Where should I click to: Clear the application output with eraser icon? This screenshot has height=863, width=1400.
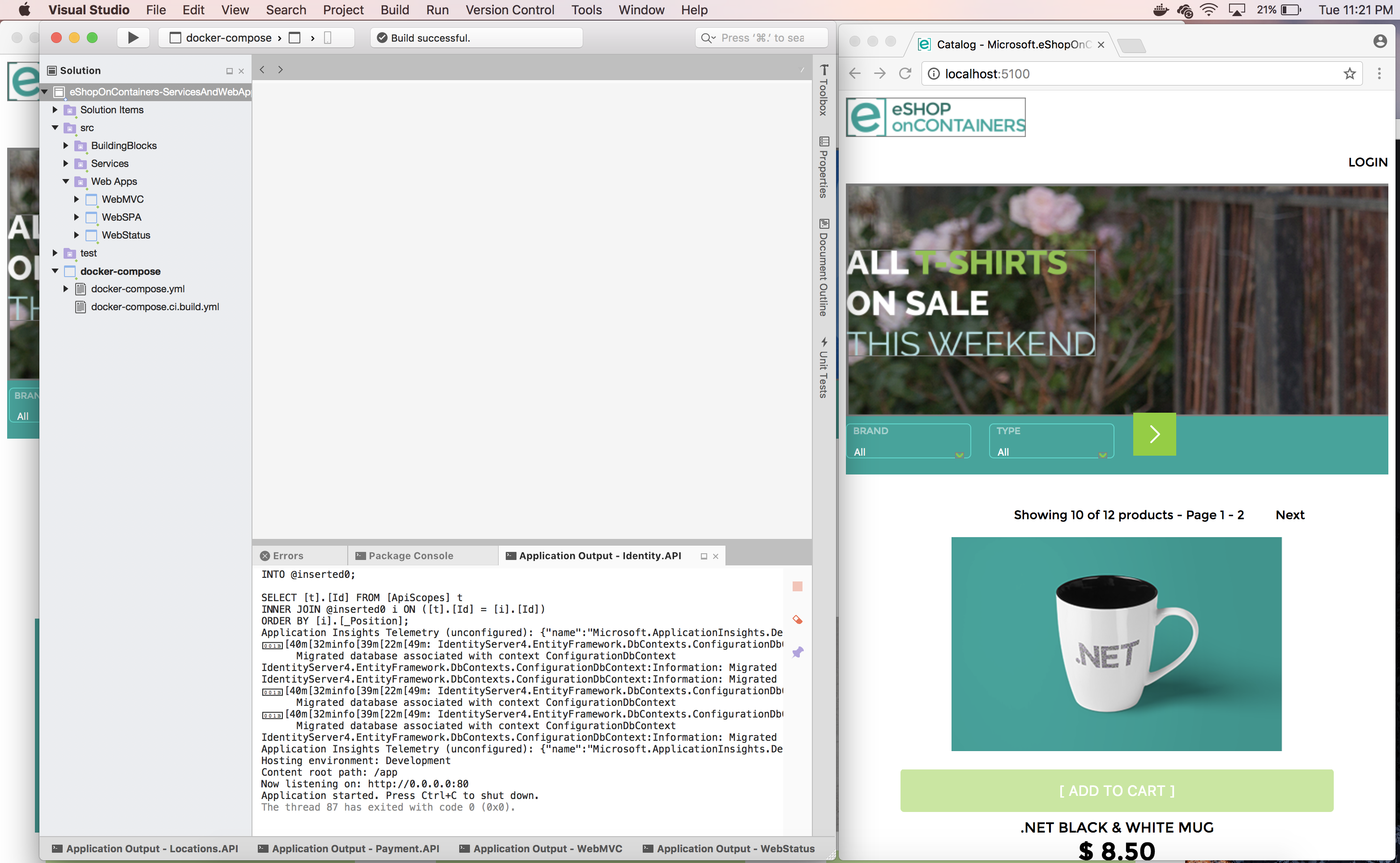point(797,619)
